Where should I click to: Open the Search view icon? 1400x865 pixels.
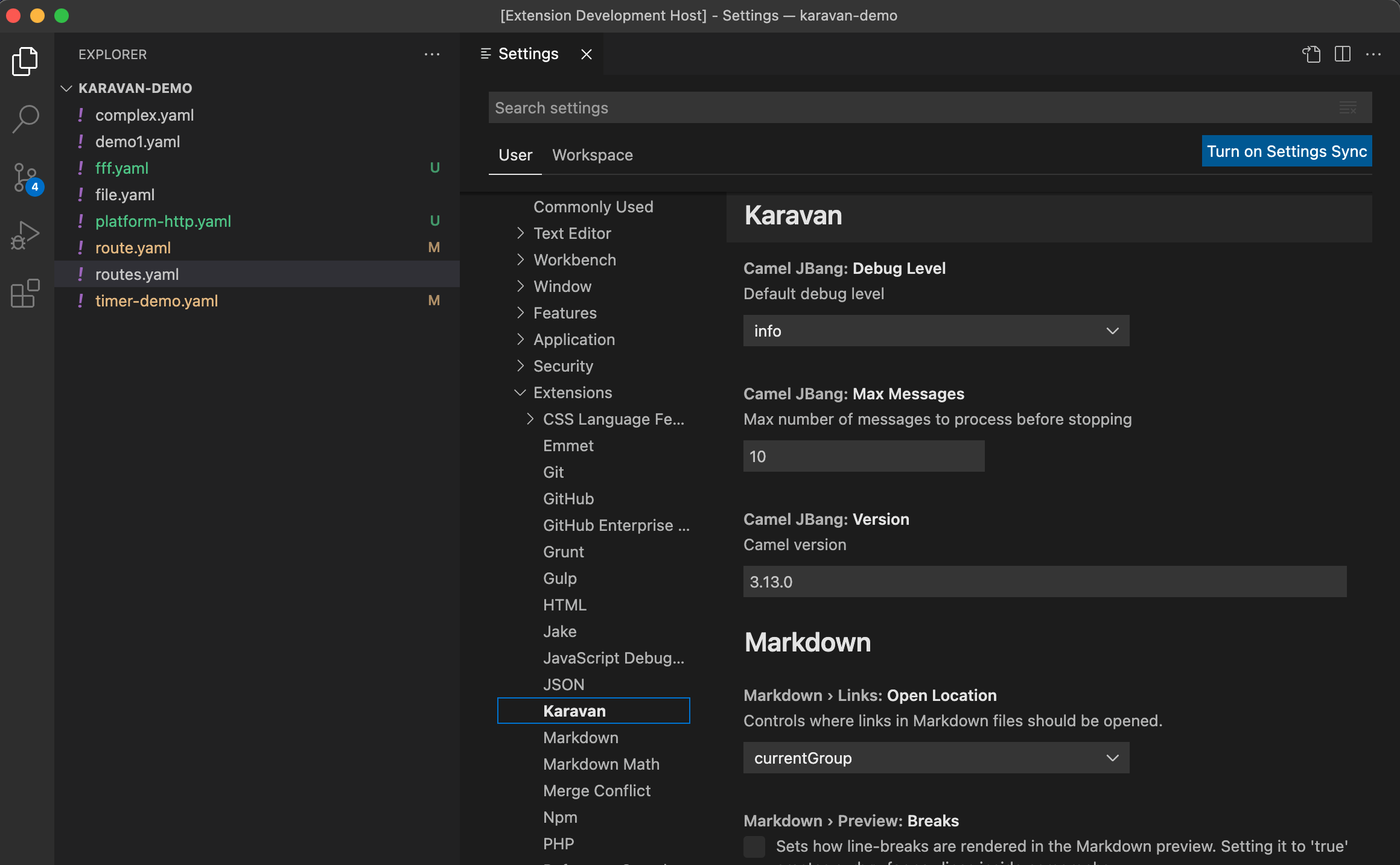click(25, 119)
